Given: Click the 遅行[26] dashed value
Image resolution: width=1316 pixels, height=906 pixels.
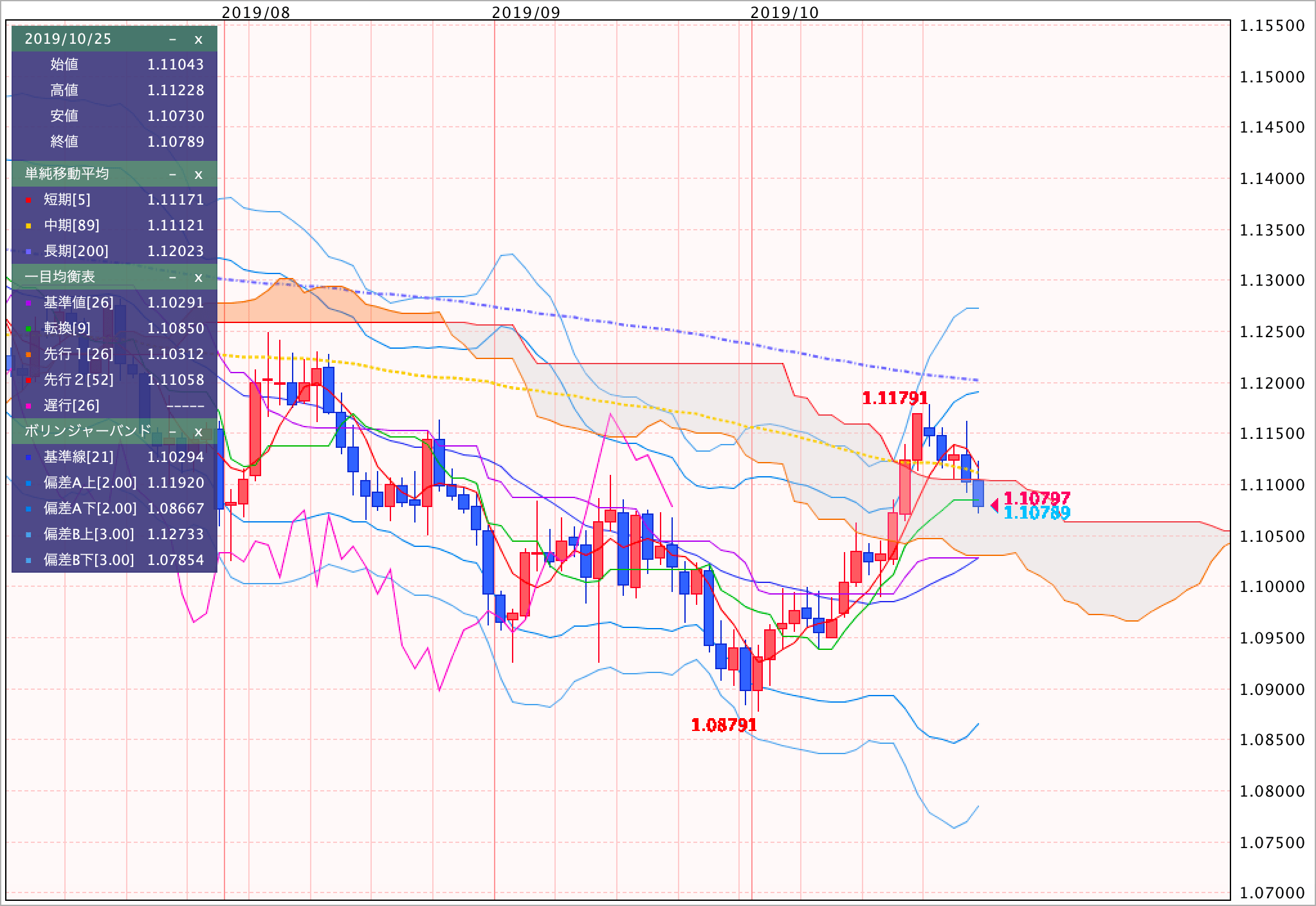Looking at the screenshot, I should tap(185, 406).
